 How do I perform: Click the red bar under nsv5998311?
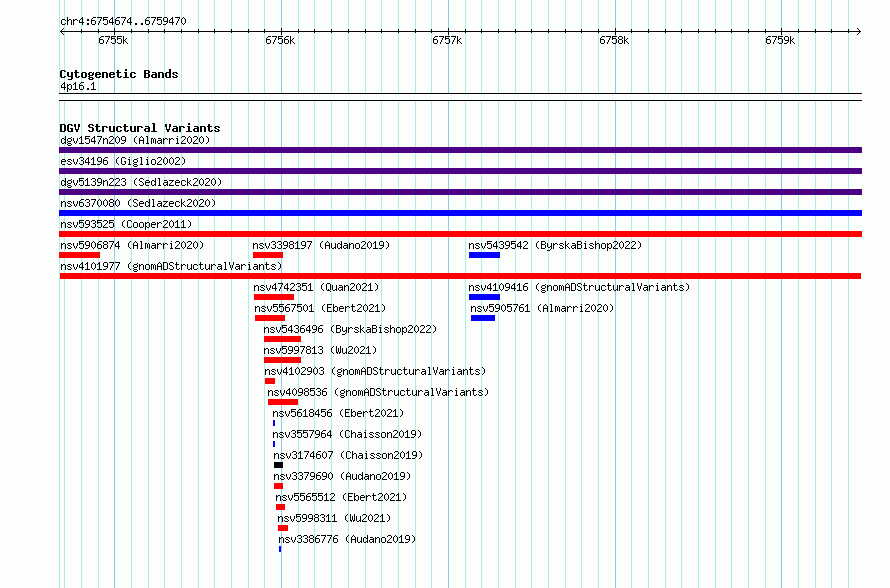[283, 528]
